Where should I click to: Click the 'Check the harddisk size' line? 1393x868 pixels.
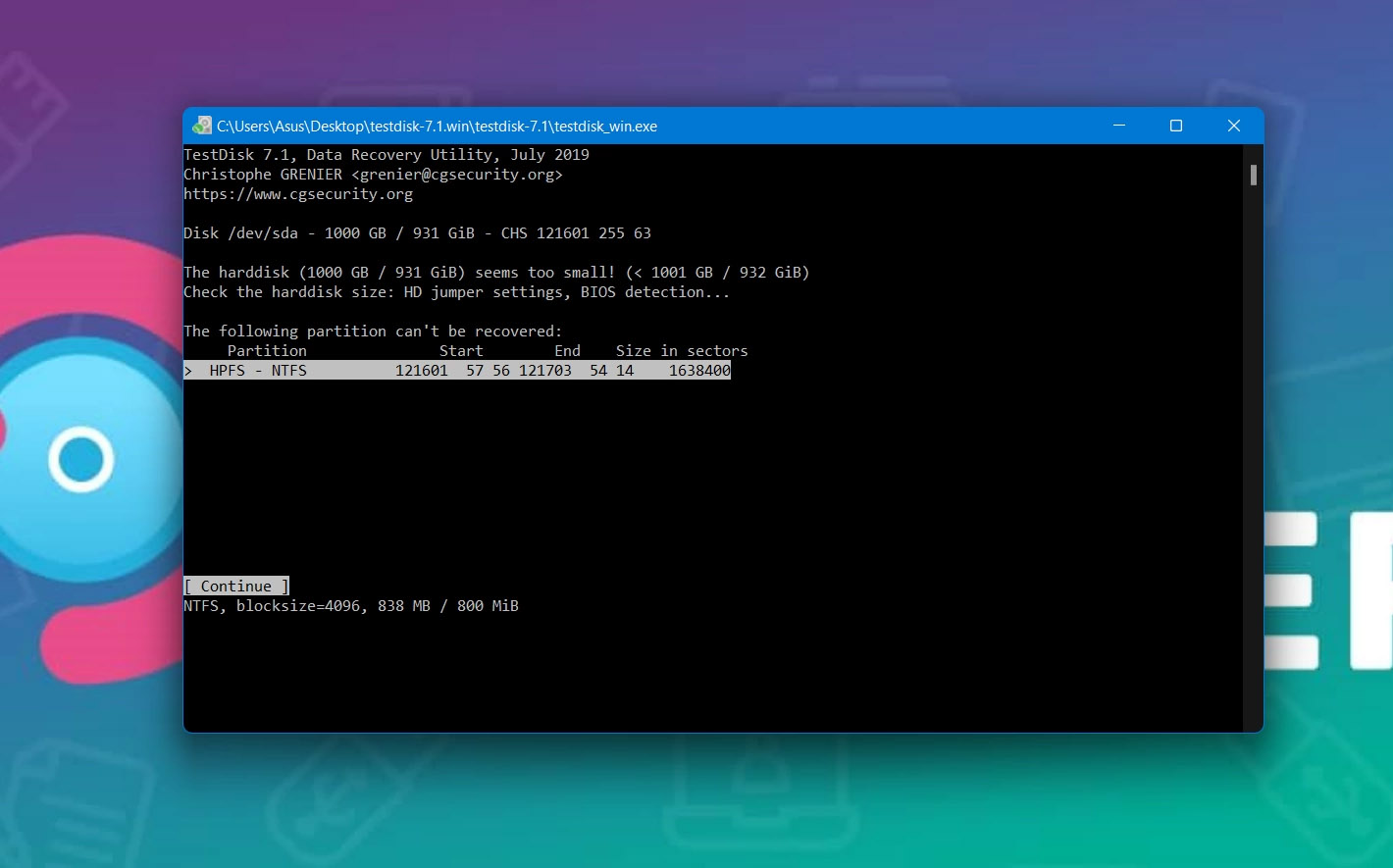[456, 291]
